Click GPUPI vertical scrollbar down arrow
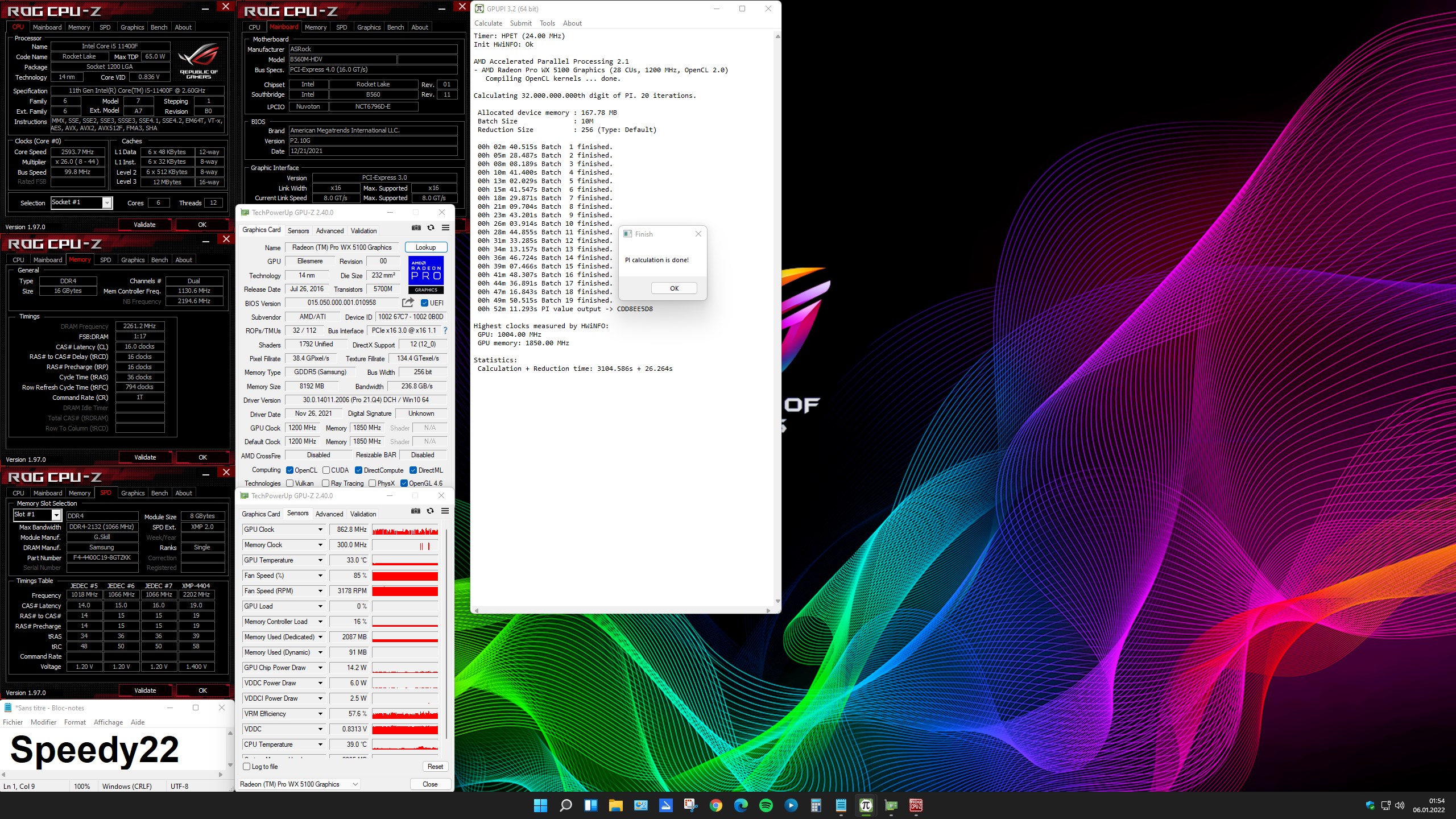This screenshot has height=819, width=1456. (x=777, y=601)
